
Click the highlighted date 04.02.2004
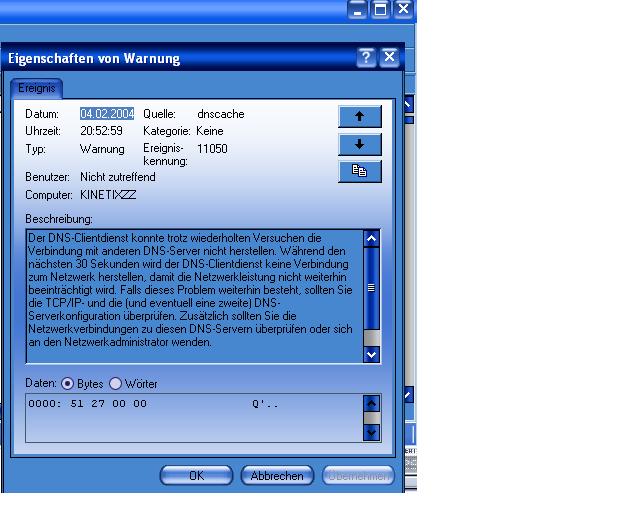coord(107,114)
